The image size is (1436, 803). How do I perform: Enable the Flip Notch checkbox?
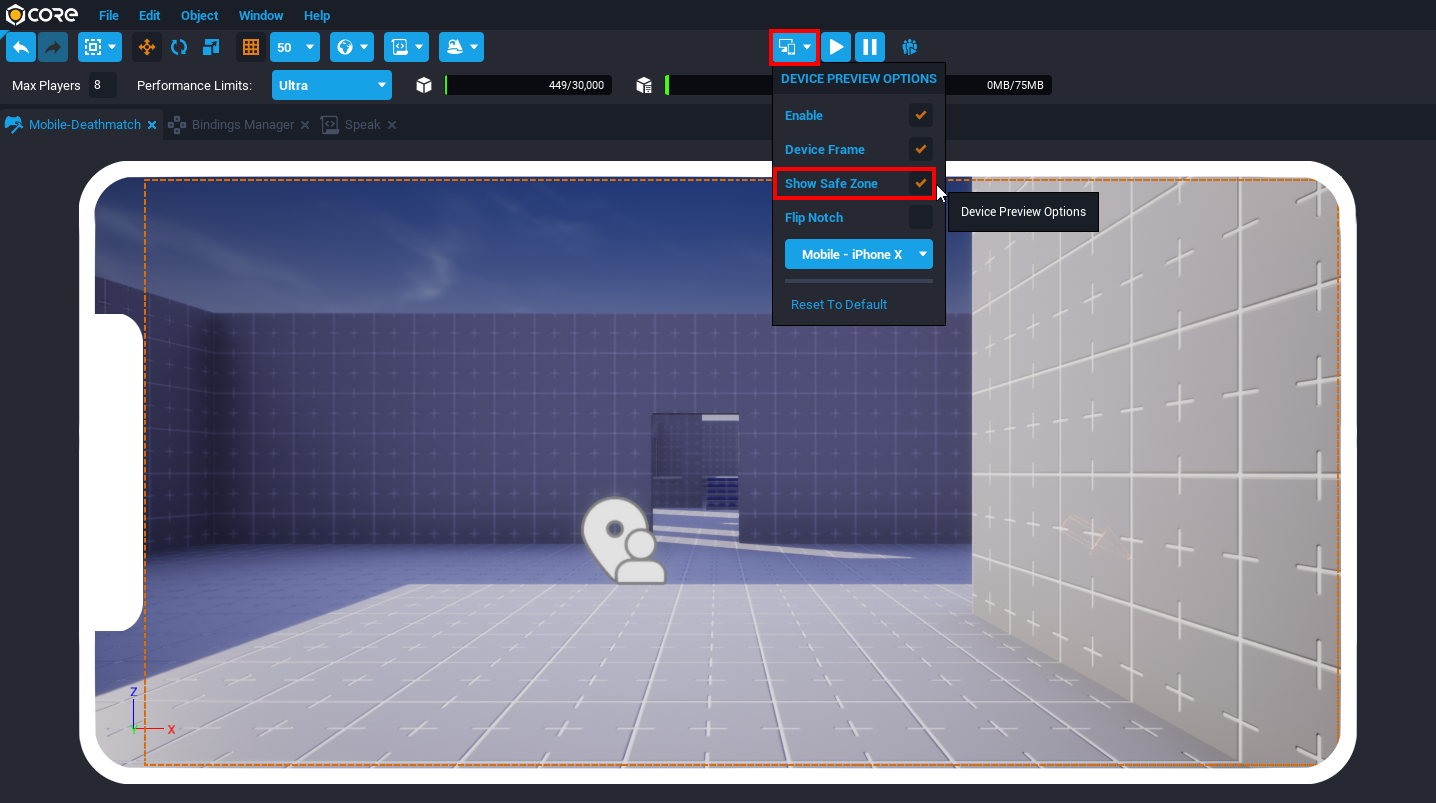[x=920, y=217]
